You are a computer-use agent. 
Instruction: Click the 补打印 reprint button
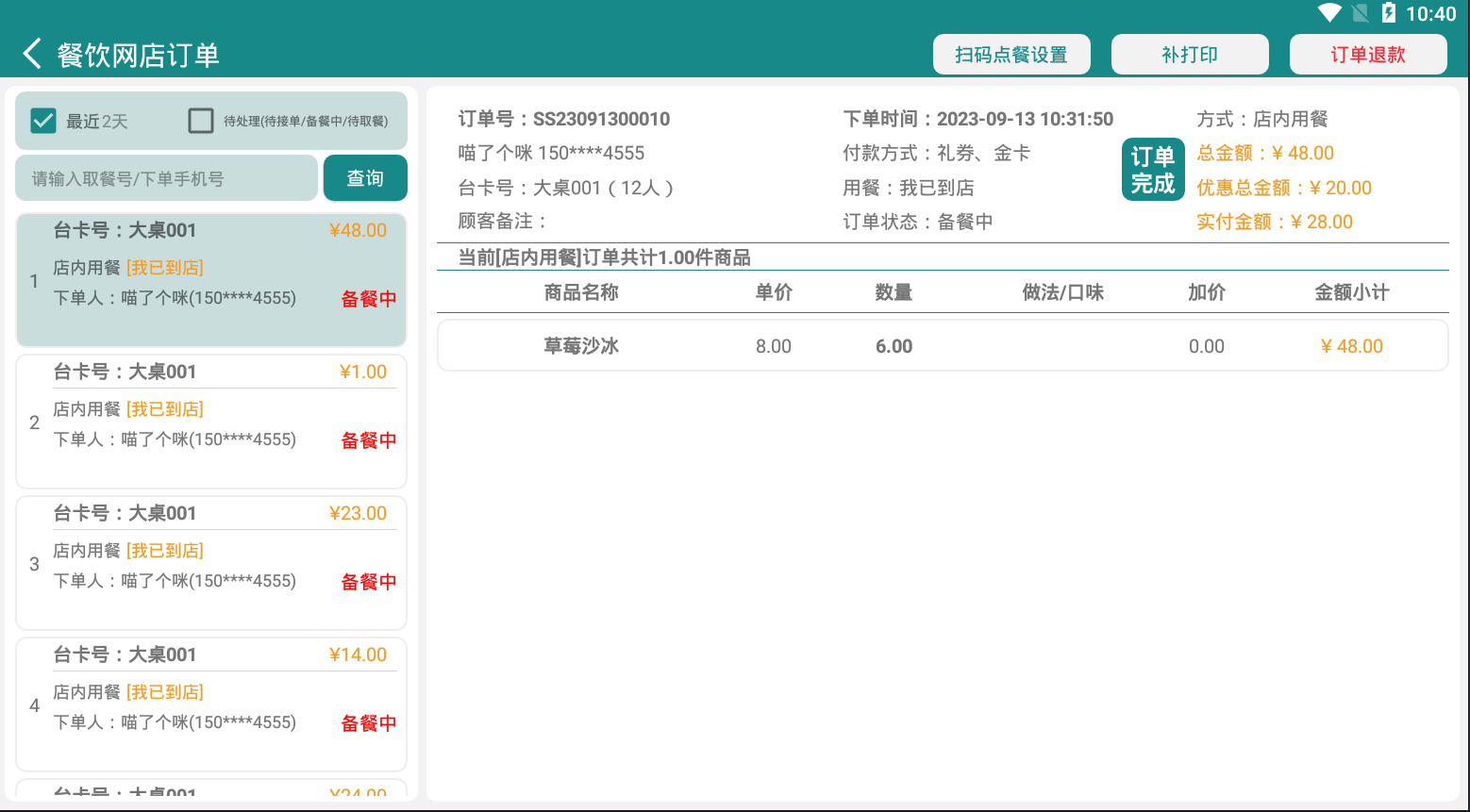[x=1190, y=55]
